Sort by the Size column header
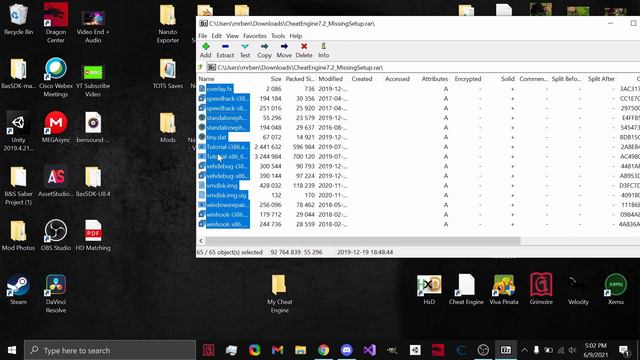 point(276,79)
